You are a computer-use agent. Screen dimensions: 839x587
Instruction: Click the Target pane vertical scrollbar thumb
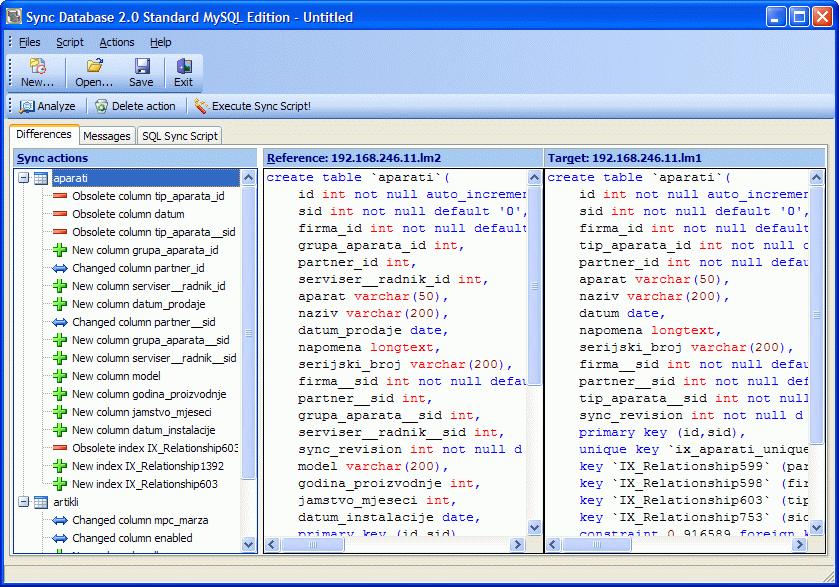[x=816, y=315]
